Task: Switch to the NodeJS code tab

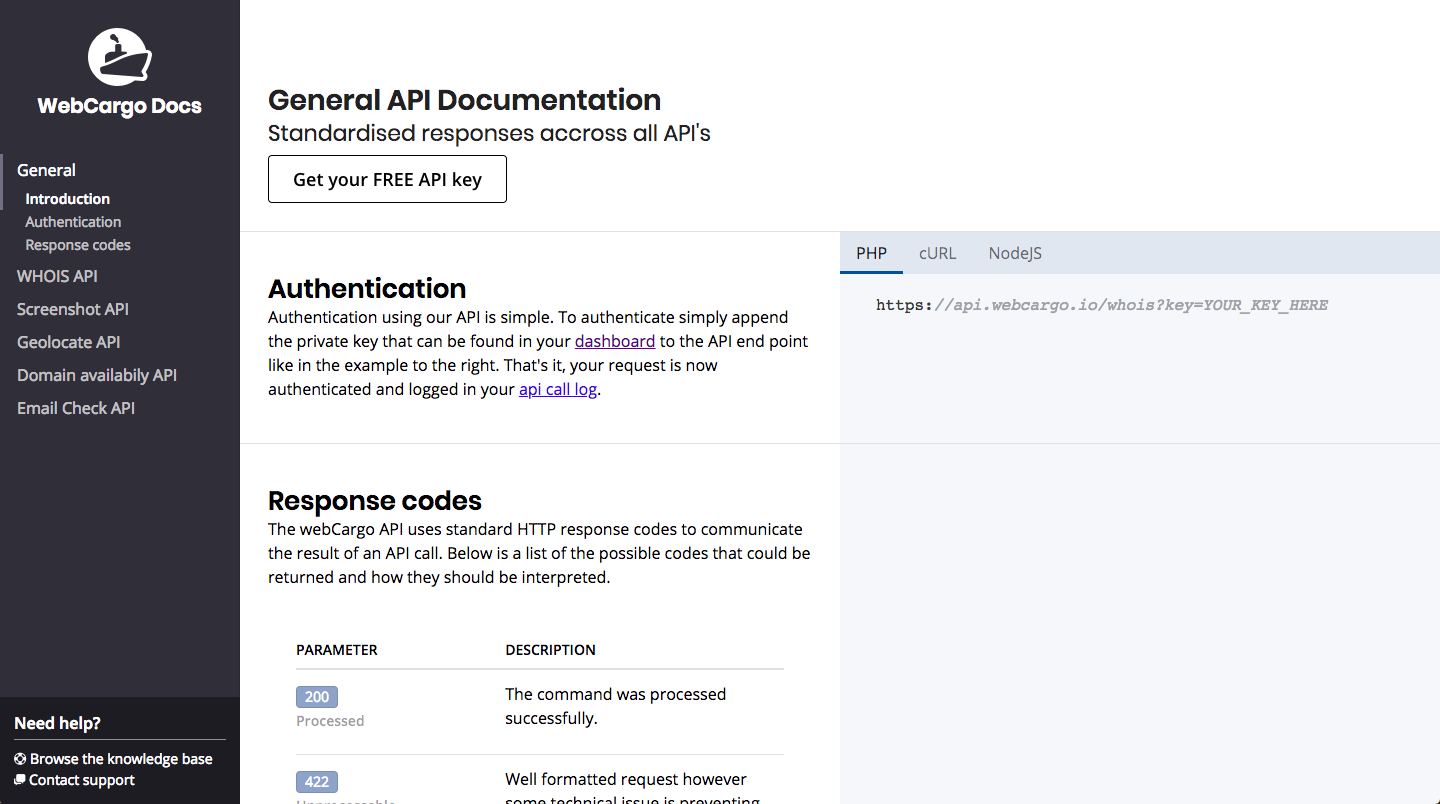Action: [1015, 253]
